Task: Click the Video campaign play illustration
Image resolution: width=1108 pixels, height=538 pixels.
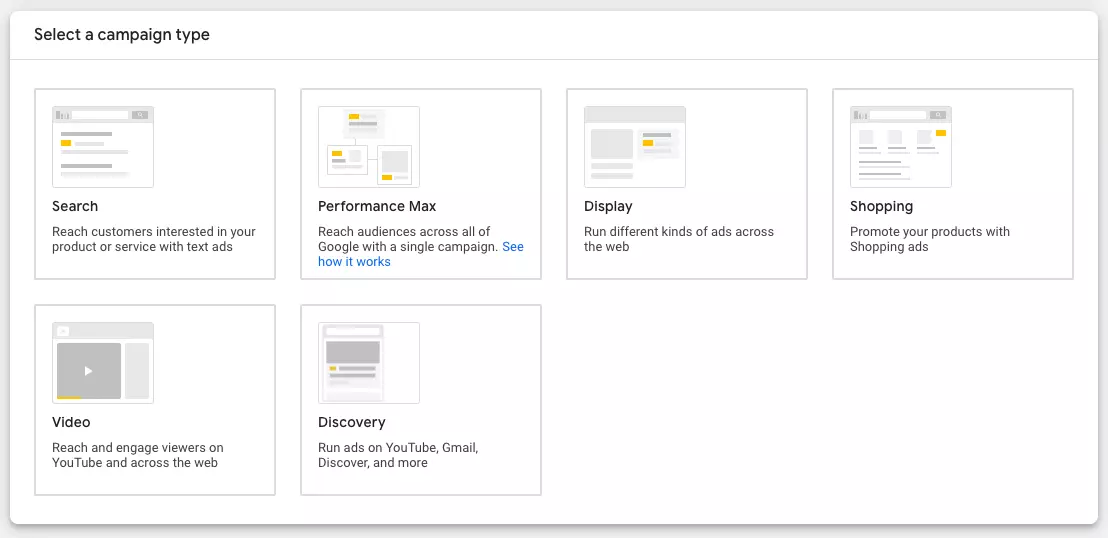Action: 89,371
